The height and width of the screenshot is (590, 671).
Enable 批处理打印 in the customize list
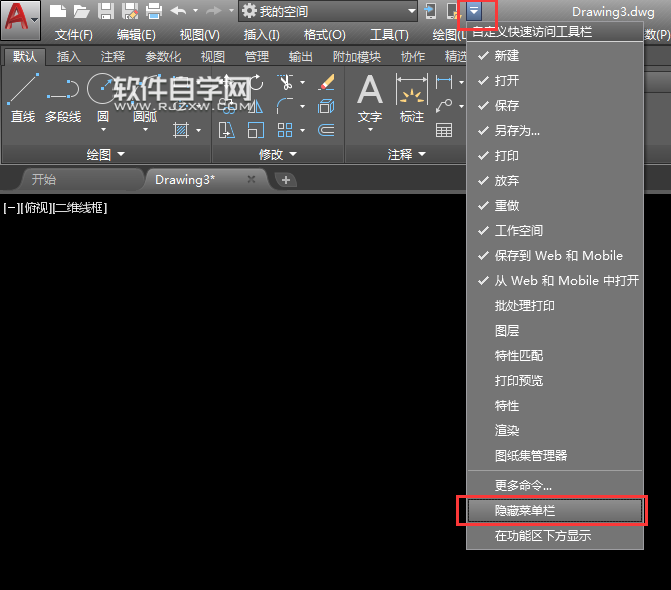coord(555,305)
